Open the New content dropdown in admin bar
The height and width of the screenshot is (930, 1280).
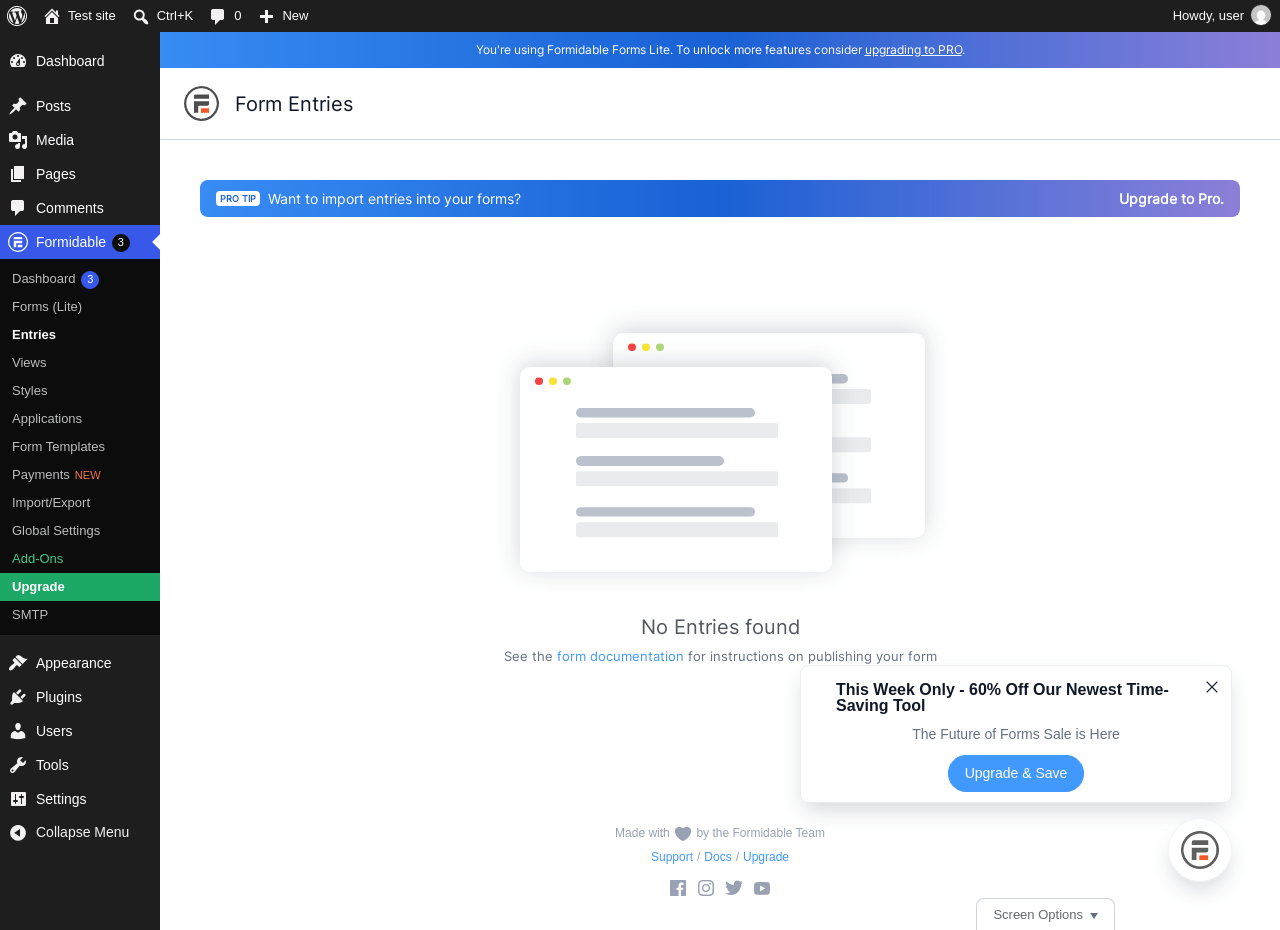[284, 16]
